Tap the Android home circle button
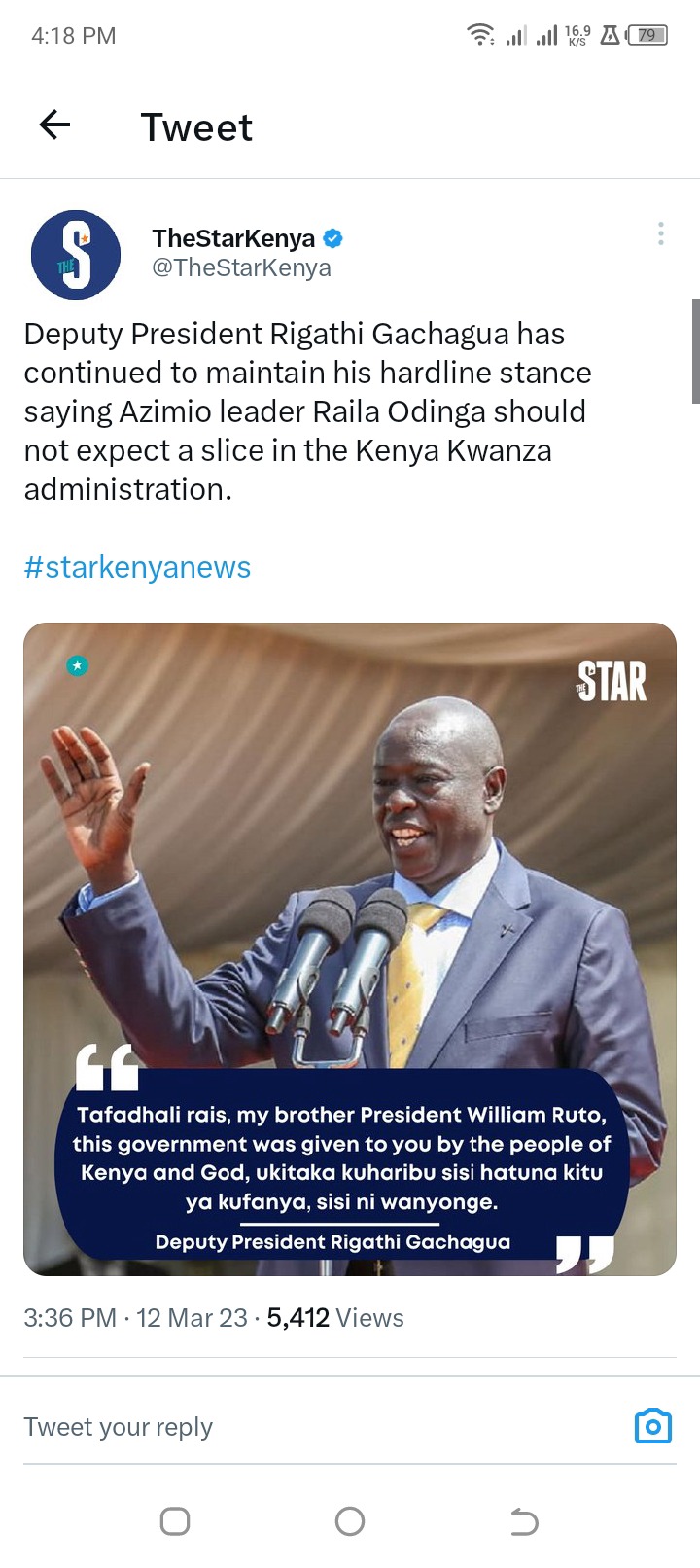 (350, 1521)
